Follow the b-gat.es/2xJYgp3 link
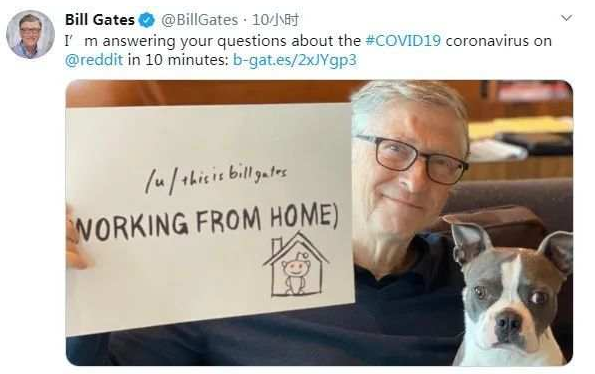Viewport: 595px width, 374px height. pyautogui.click(x=295, y=60)
